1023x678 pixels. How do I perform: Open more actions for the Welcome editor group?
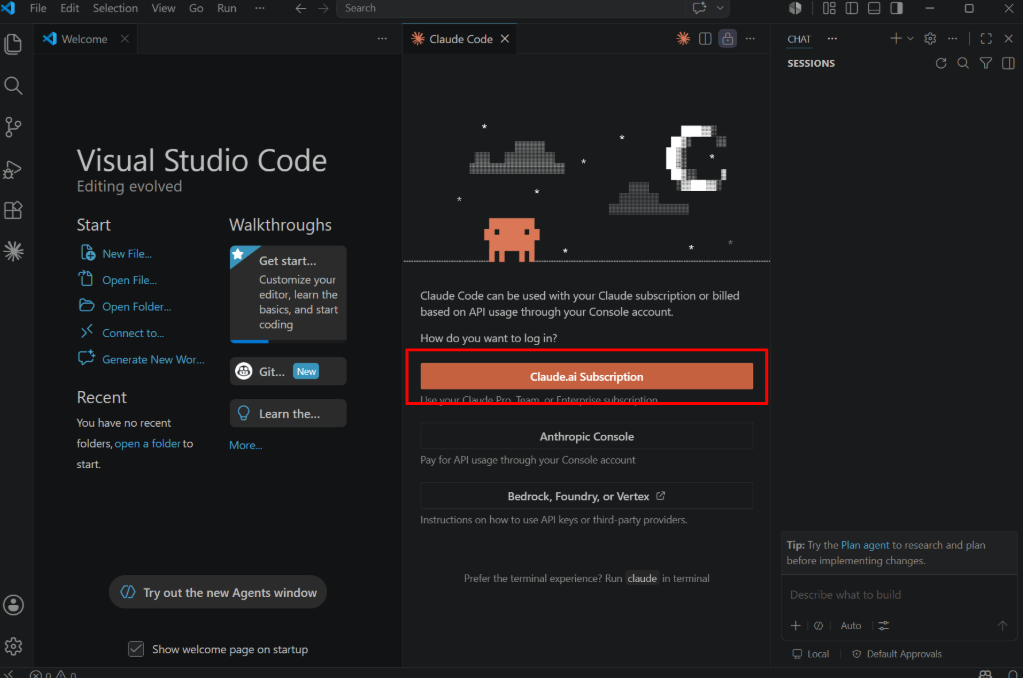point(382,39)
